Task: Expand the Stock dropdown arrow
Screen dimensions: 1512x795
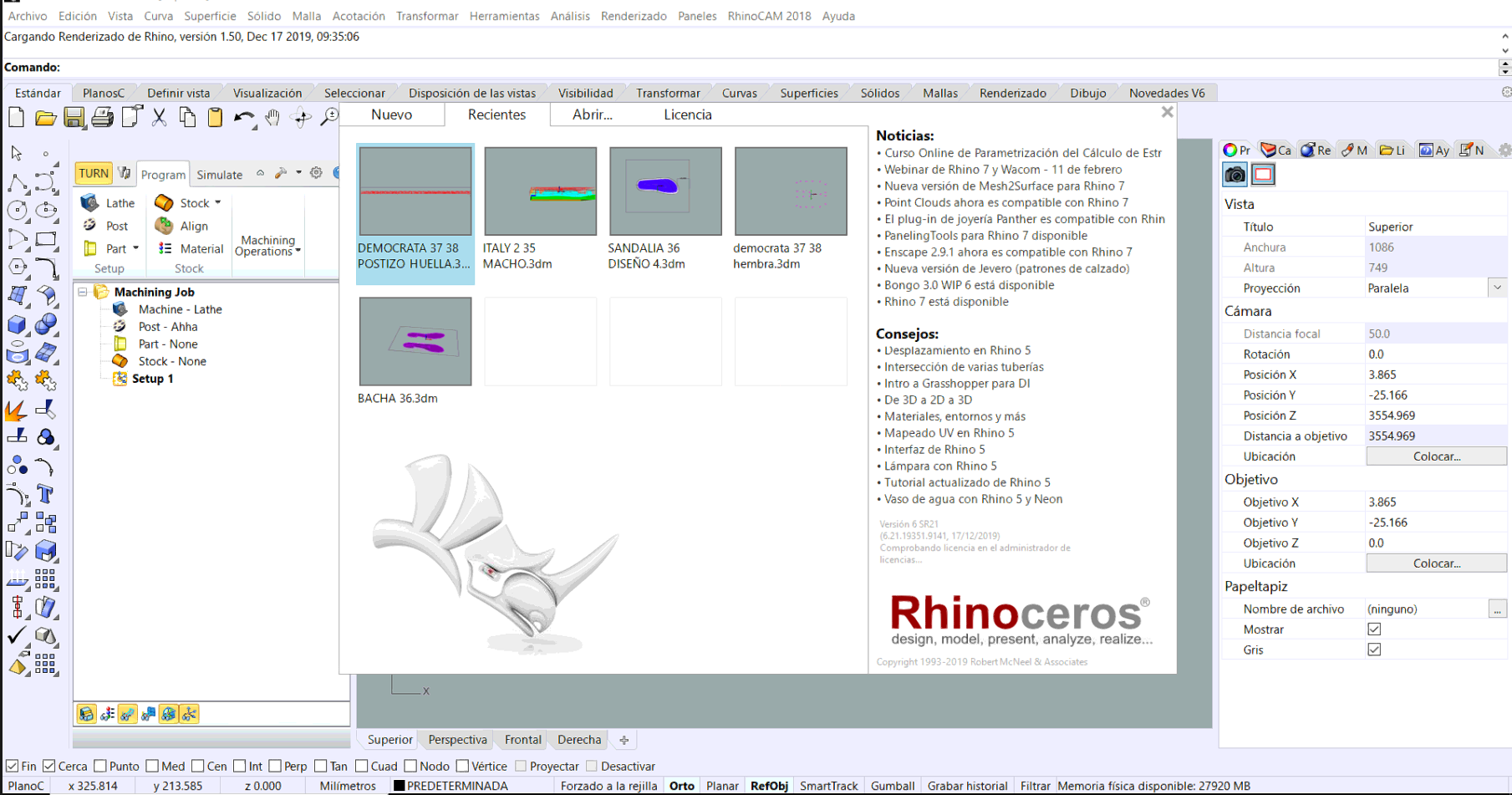Action: (218, 202)
